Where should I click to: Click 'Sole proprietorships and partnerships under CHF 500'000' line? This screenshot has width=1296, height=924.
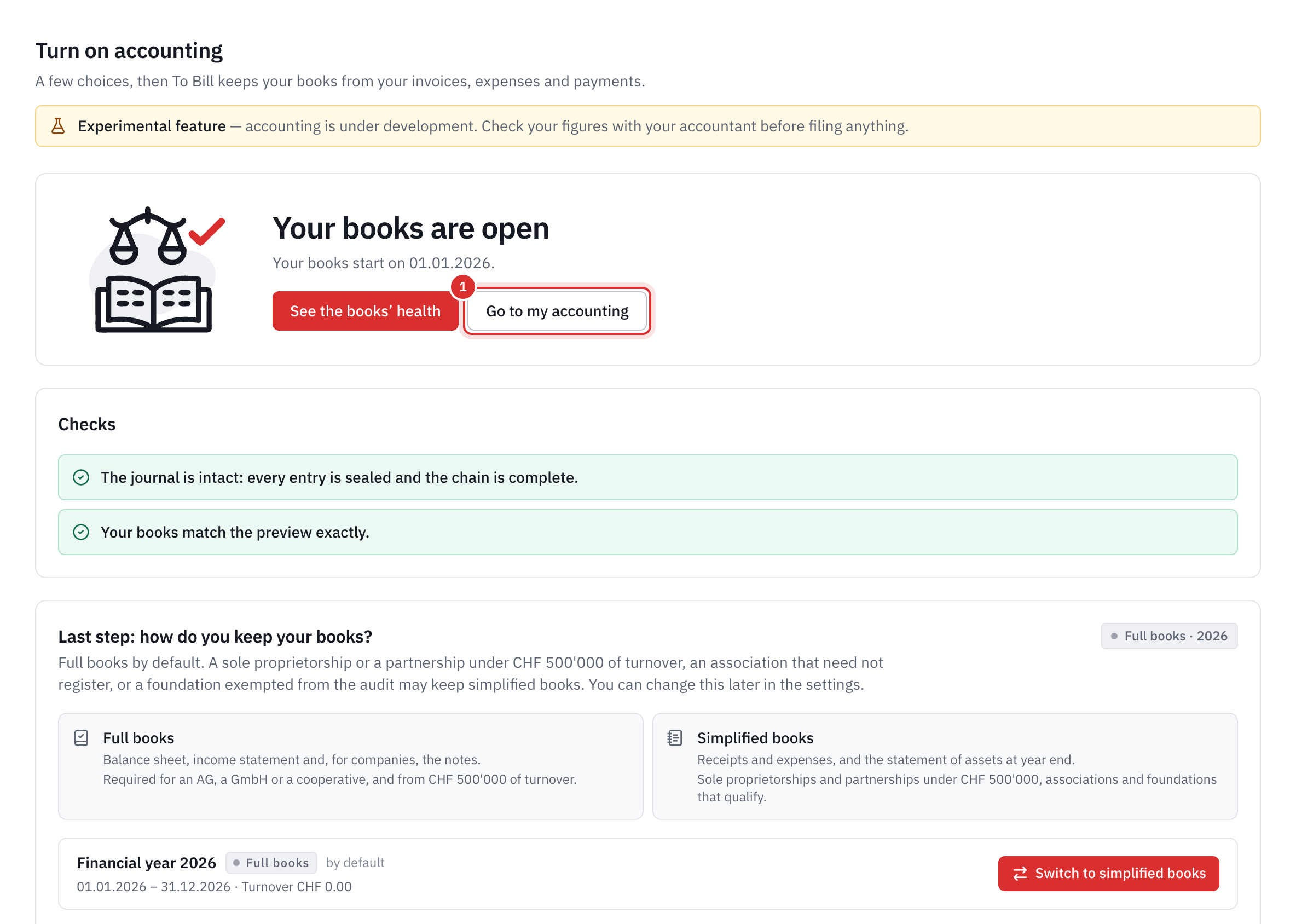tap(957, 788)
